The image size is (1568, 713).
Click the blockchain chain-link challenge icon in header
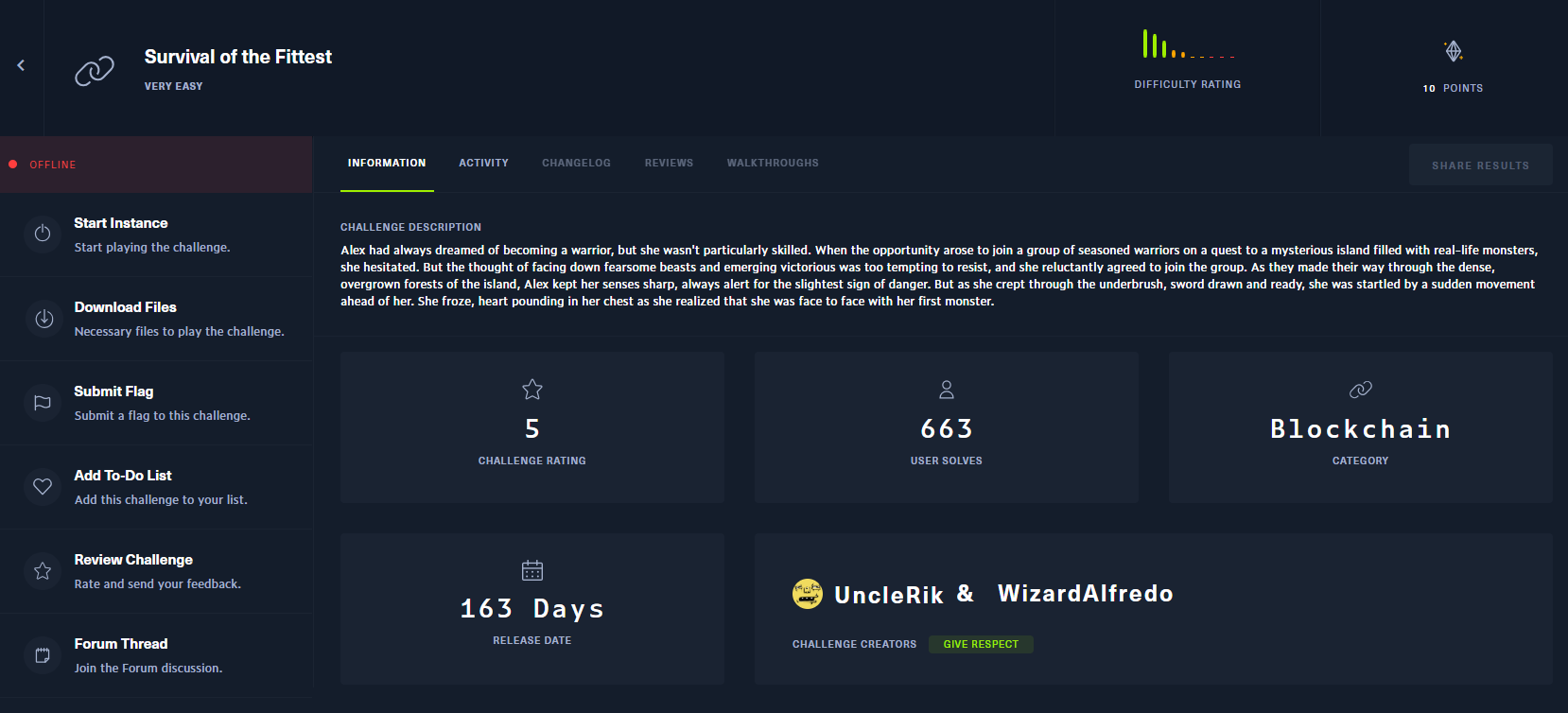pyautogui.click(x=95, y=70)
